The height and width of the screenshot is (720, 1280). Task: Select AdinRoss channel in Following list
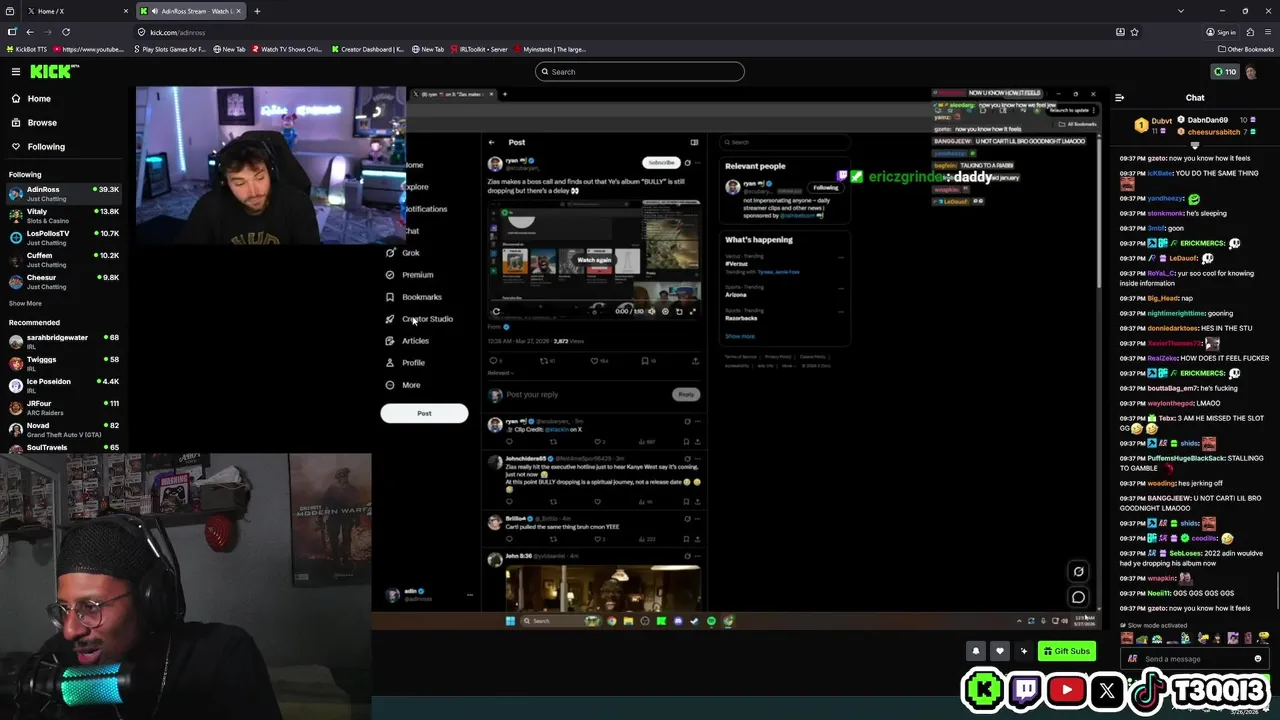(64, 193)
